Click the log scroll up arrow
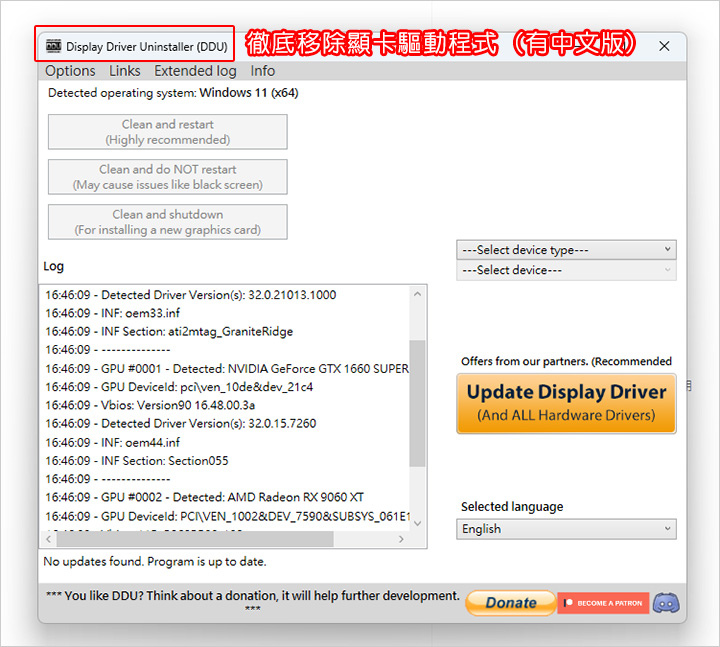720x647 pixels. coord(417,294)
